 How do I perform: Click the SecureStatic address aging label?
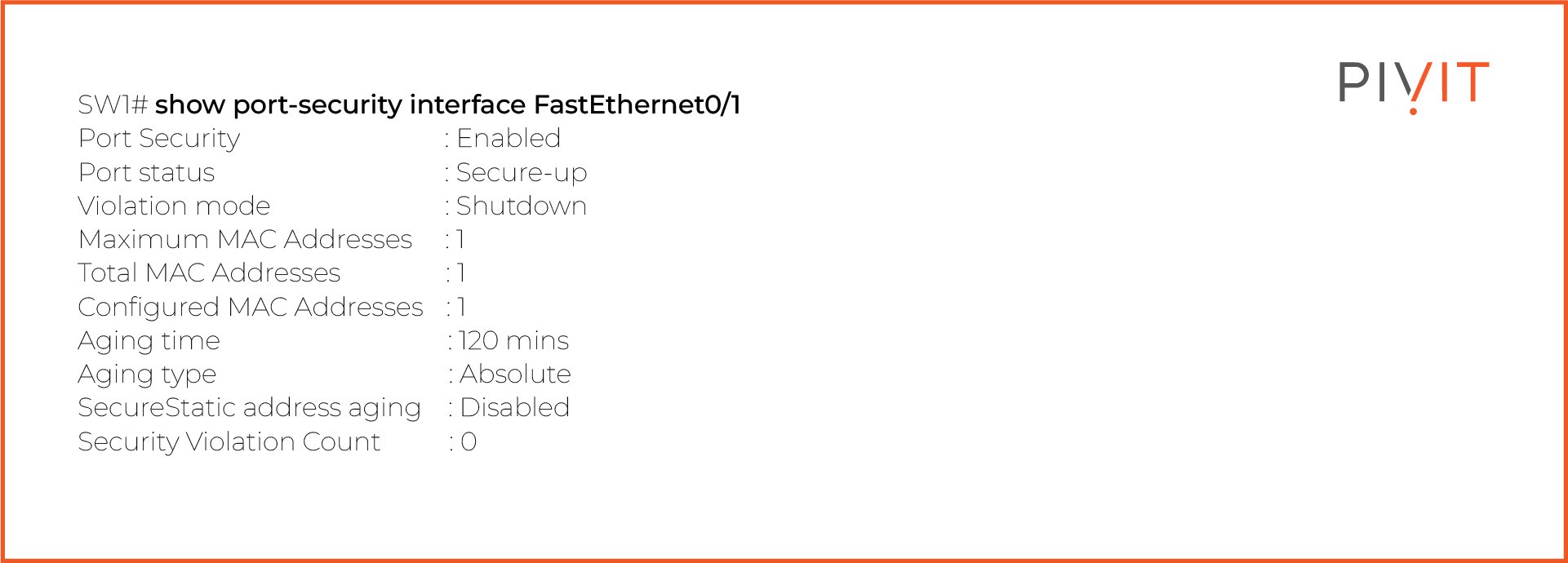click(249, 408)
